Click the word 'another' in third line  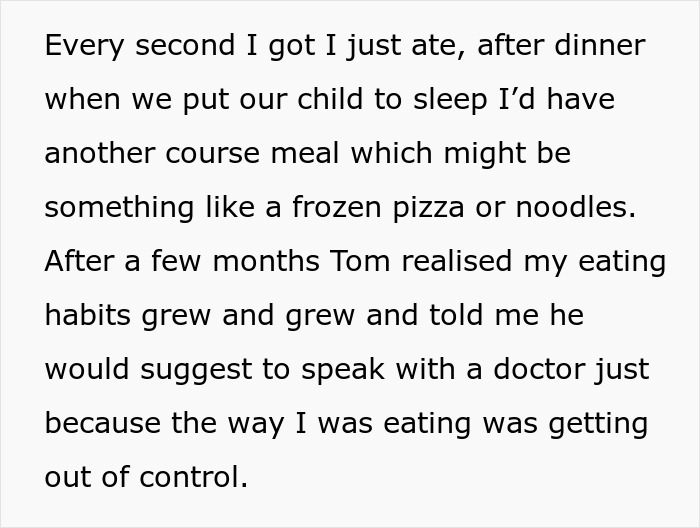point(100,153)
